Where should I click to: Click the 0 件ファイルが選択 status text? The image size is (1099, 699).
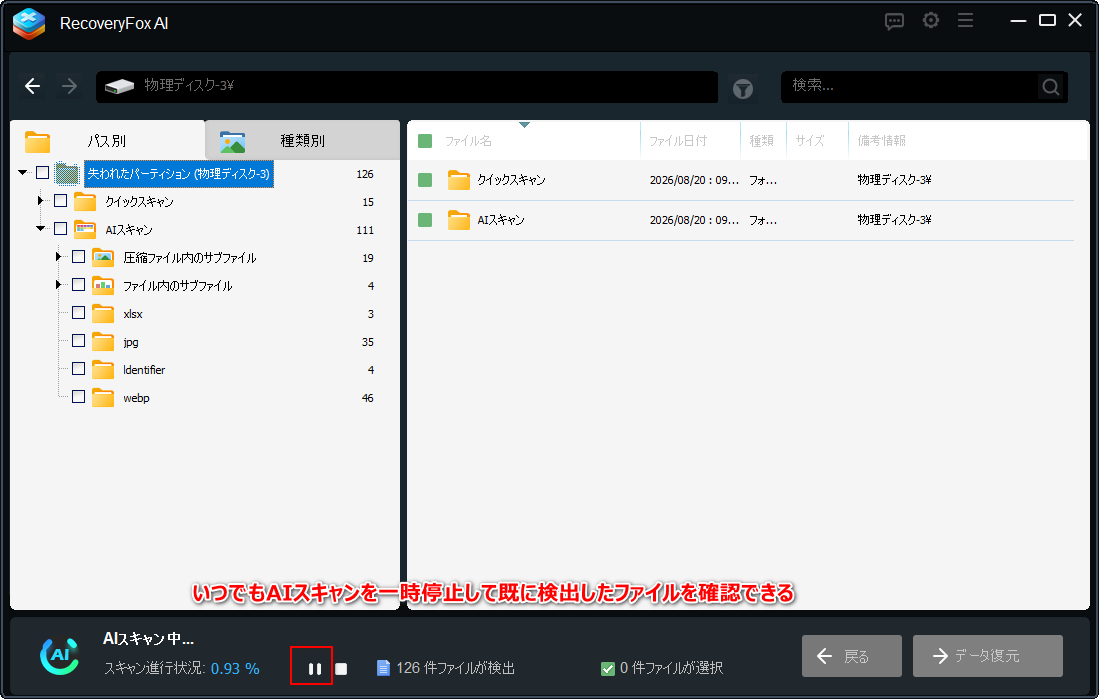[x=671, y=668]
